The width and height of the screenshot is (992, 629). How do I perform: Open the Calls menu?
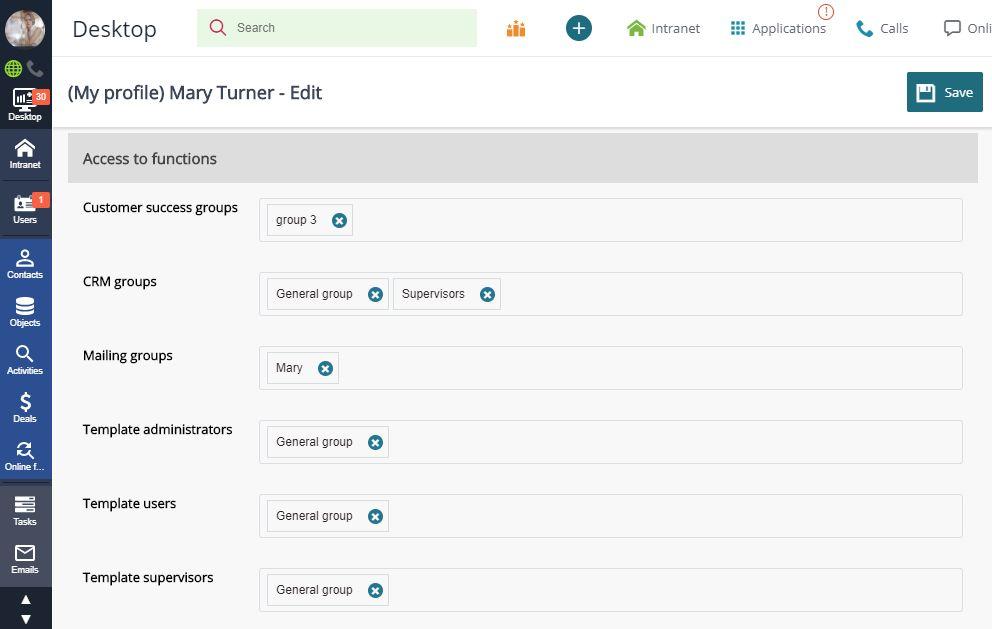click(x=882, y=28)
